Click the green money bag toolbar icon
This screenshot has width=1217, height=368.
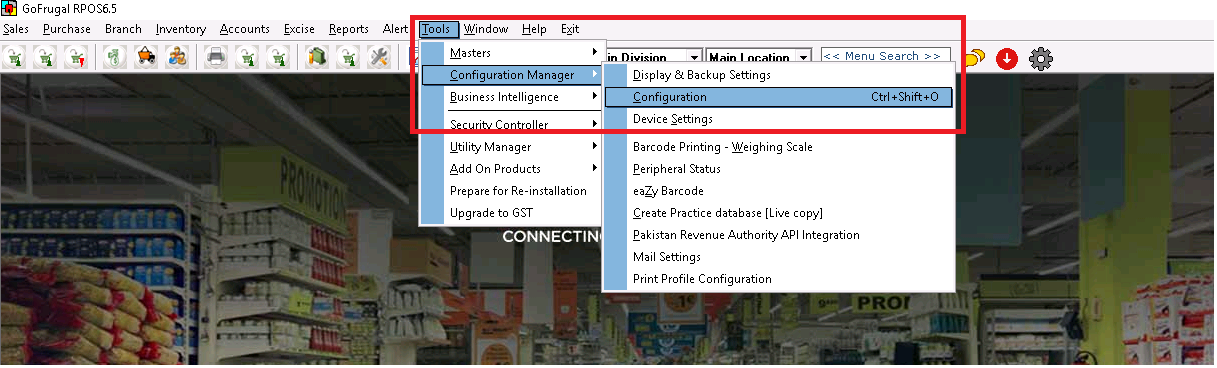[x=114, y=58]
